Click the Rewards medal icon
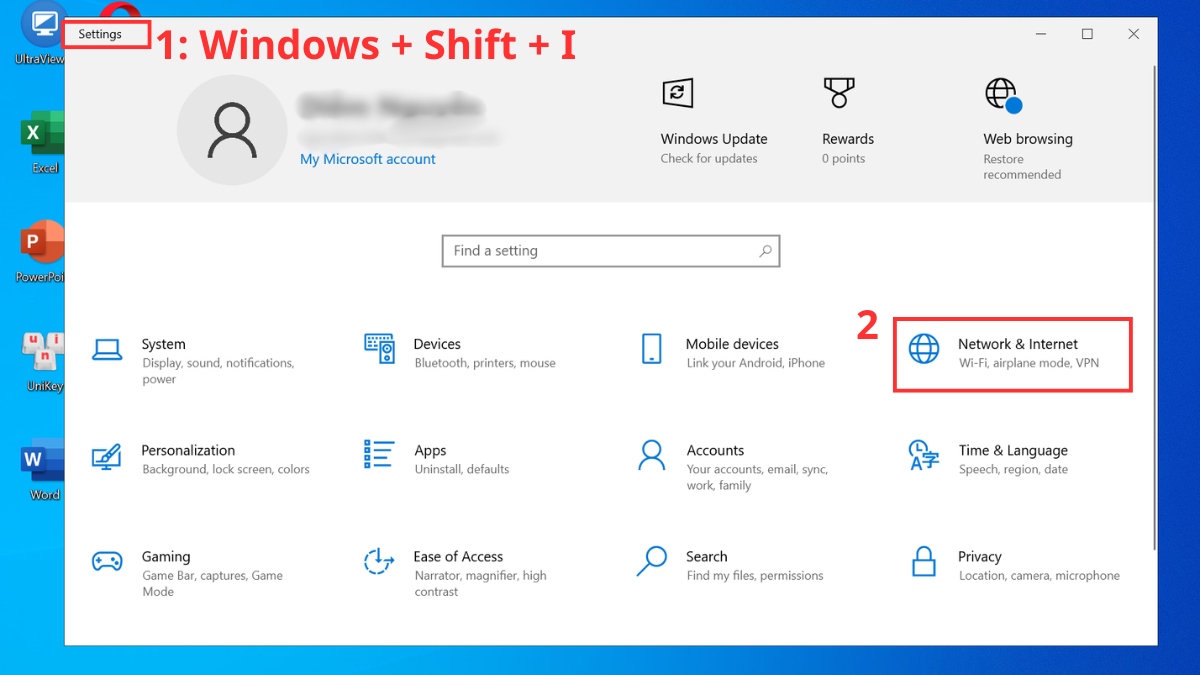 pos(839,93)
